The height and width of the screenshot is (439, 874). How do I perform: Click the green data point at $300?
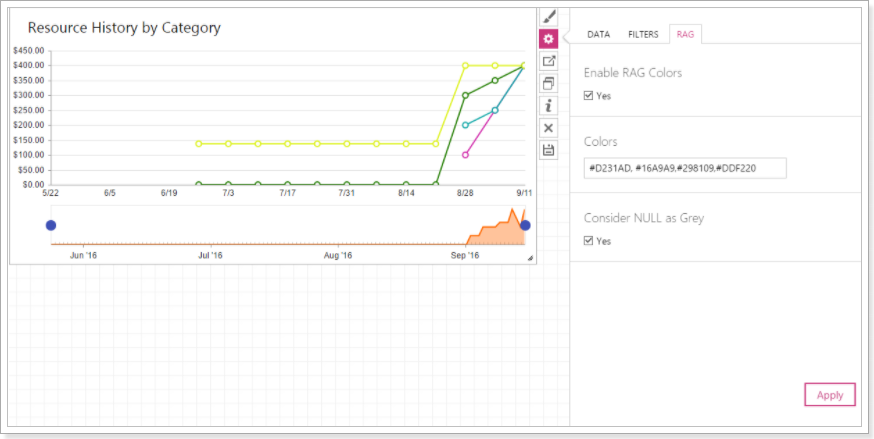click(x=465, y=95)
